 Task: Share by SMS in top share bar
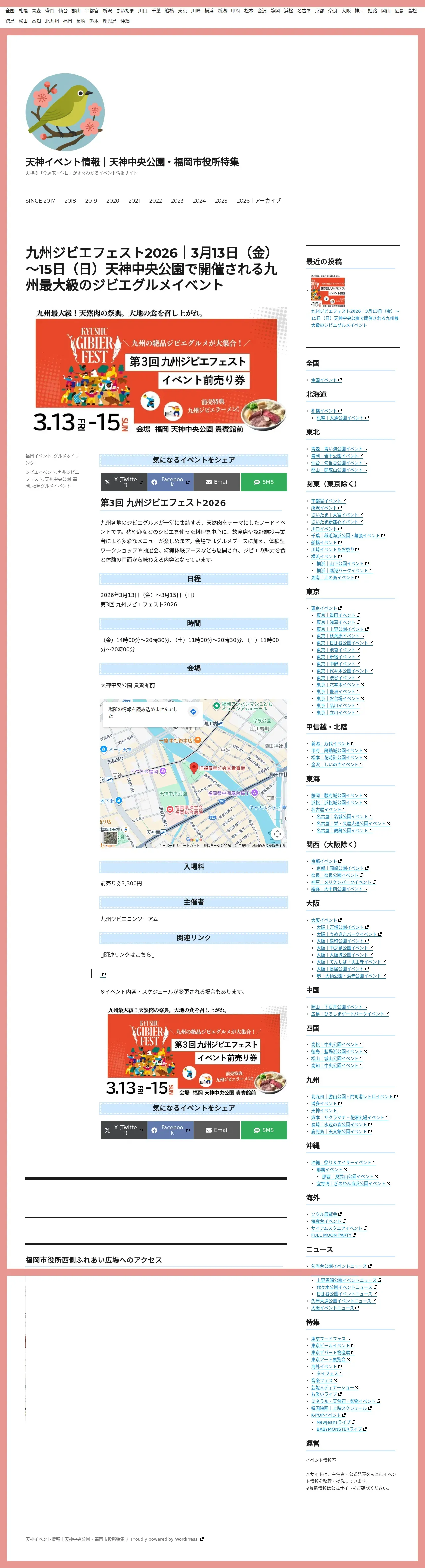click(264, 482)
